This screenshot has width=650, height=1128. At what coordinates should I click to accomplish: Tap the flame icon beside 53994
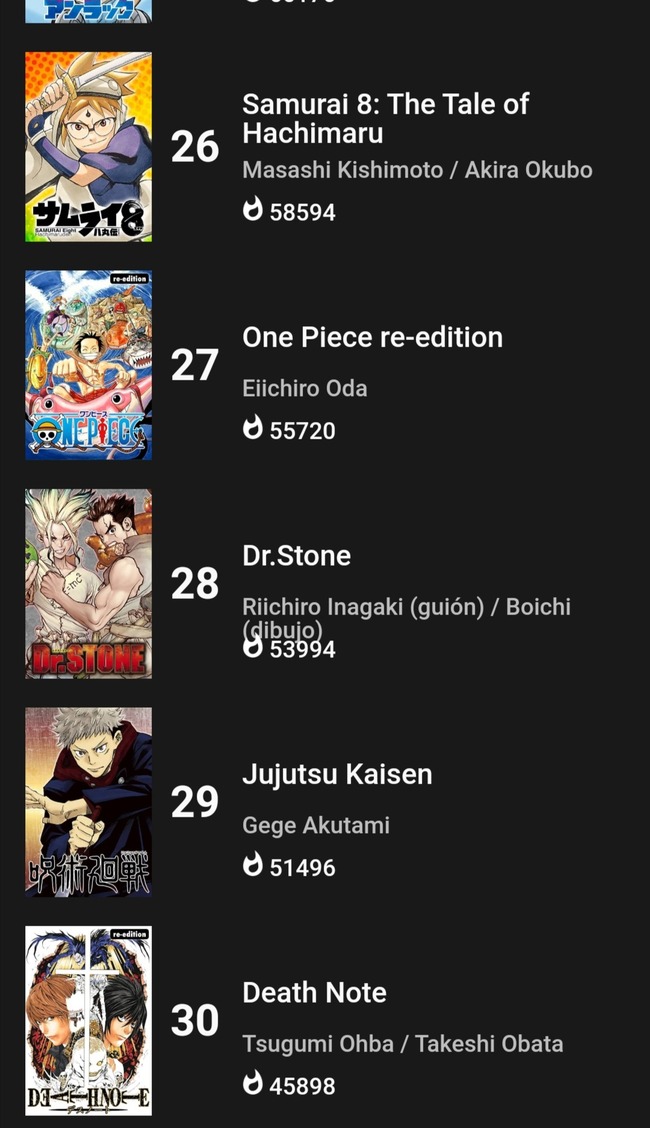click(252, 646)
